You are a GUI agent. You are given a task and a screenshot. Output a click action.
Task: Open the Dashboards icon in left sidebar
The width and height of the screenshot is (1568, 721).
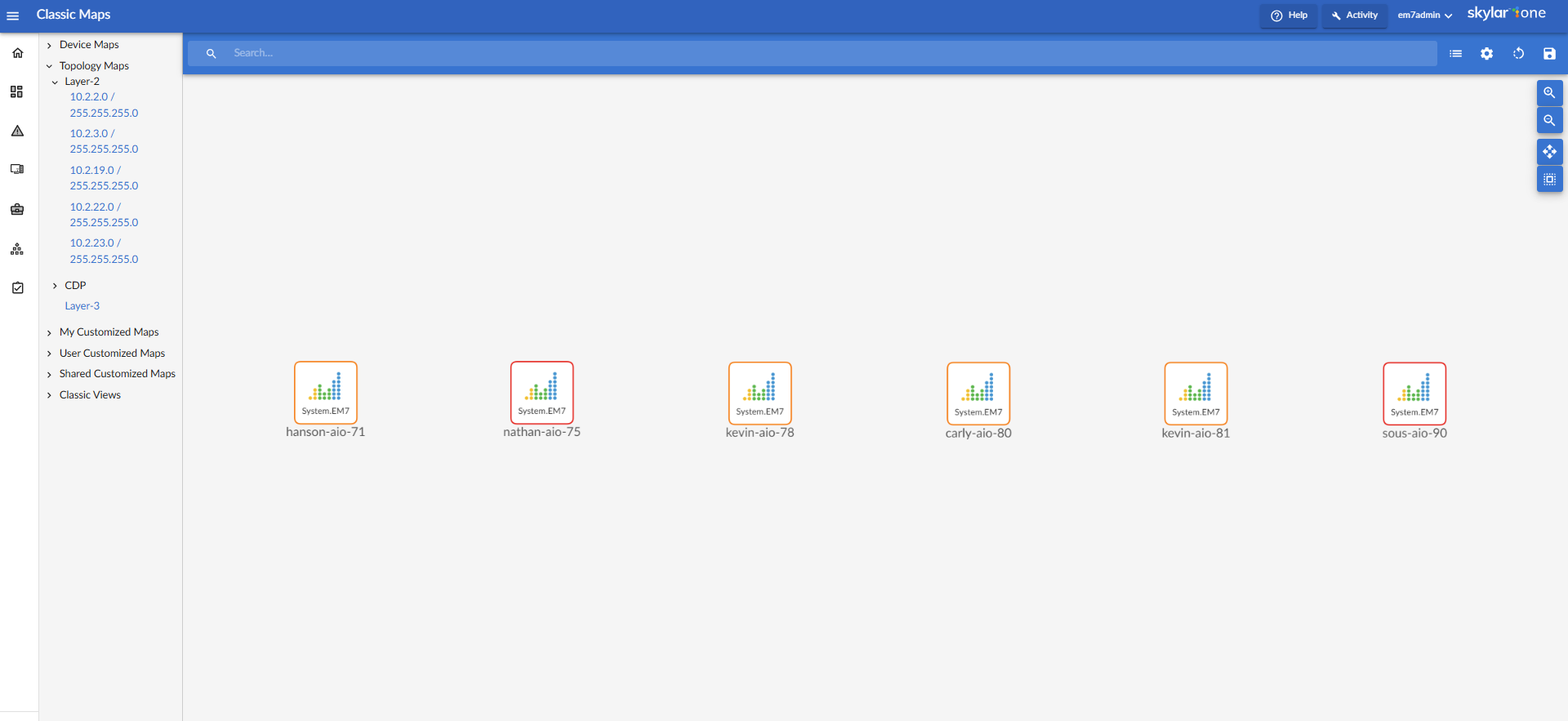[17, 92]
